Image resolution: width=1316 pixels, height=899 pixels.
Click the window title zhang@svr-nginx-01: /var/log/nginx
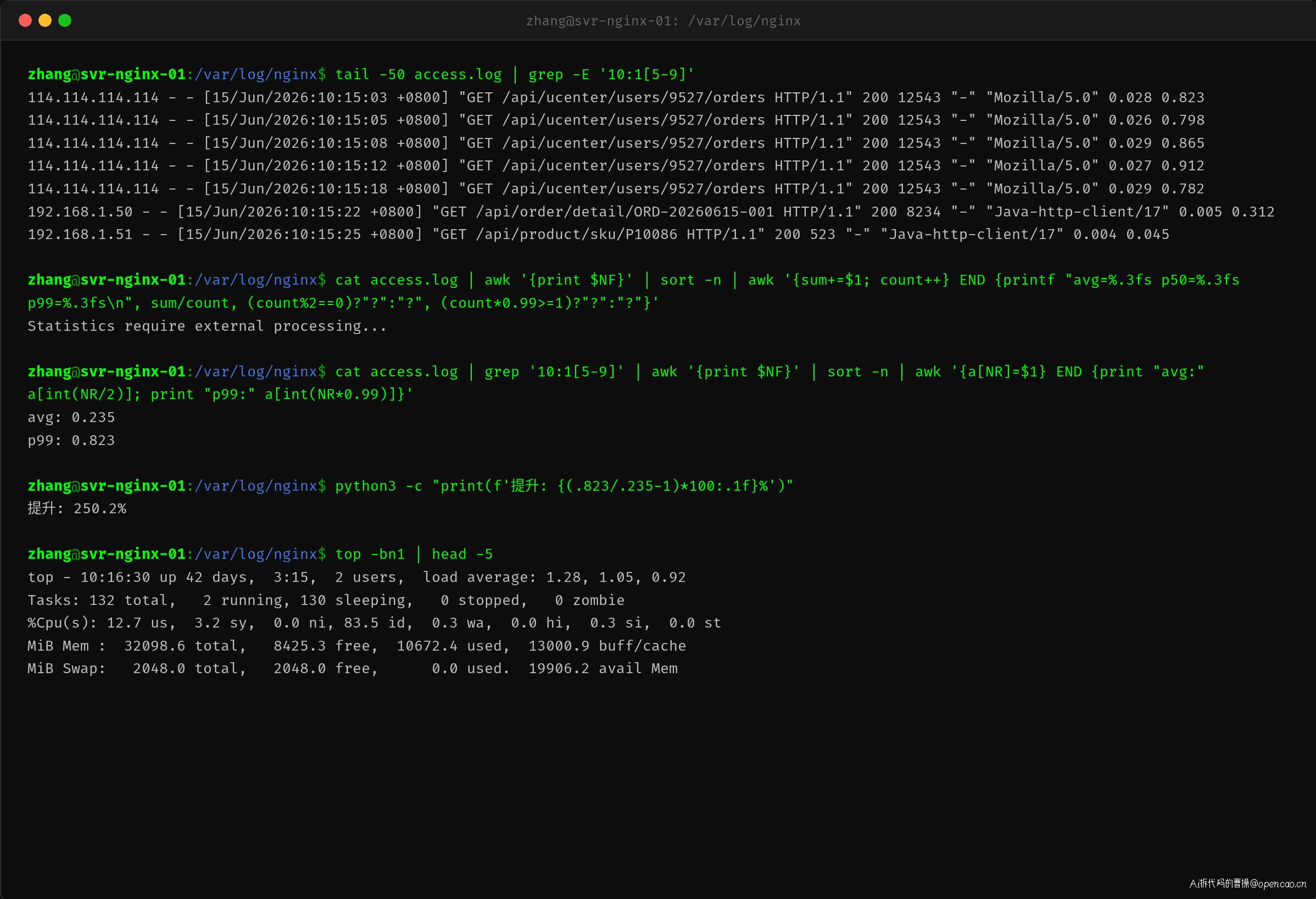(663, 21)
